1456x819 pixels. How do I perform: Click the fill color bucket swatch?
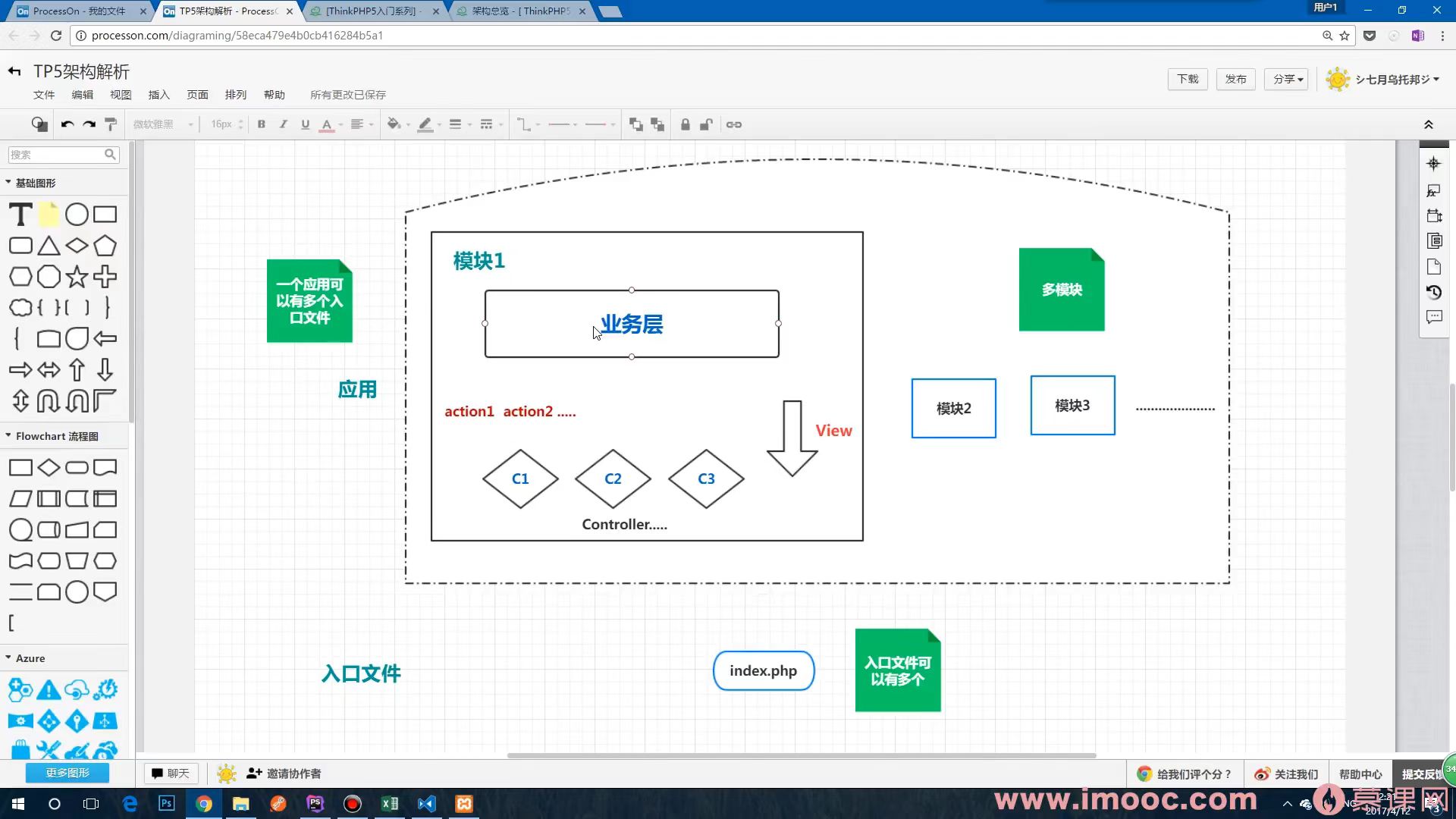coord(393,124)
